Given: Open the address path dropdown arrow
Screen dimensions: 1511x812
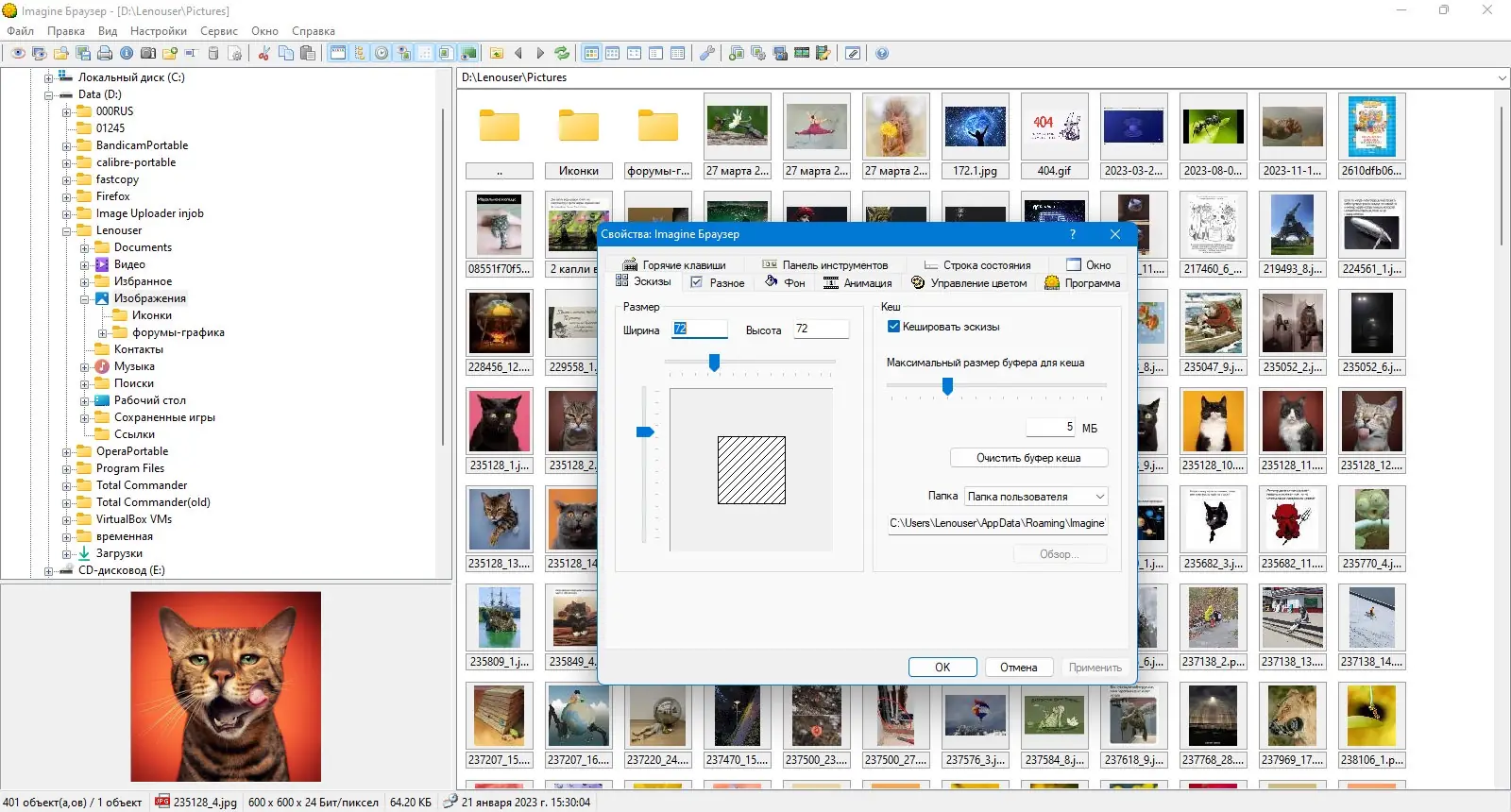Looking at the screenshot, I should (x=1502, y=77).
